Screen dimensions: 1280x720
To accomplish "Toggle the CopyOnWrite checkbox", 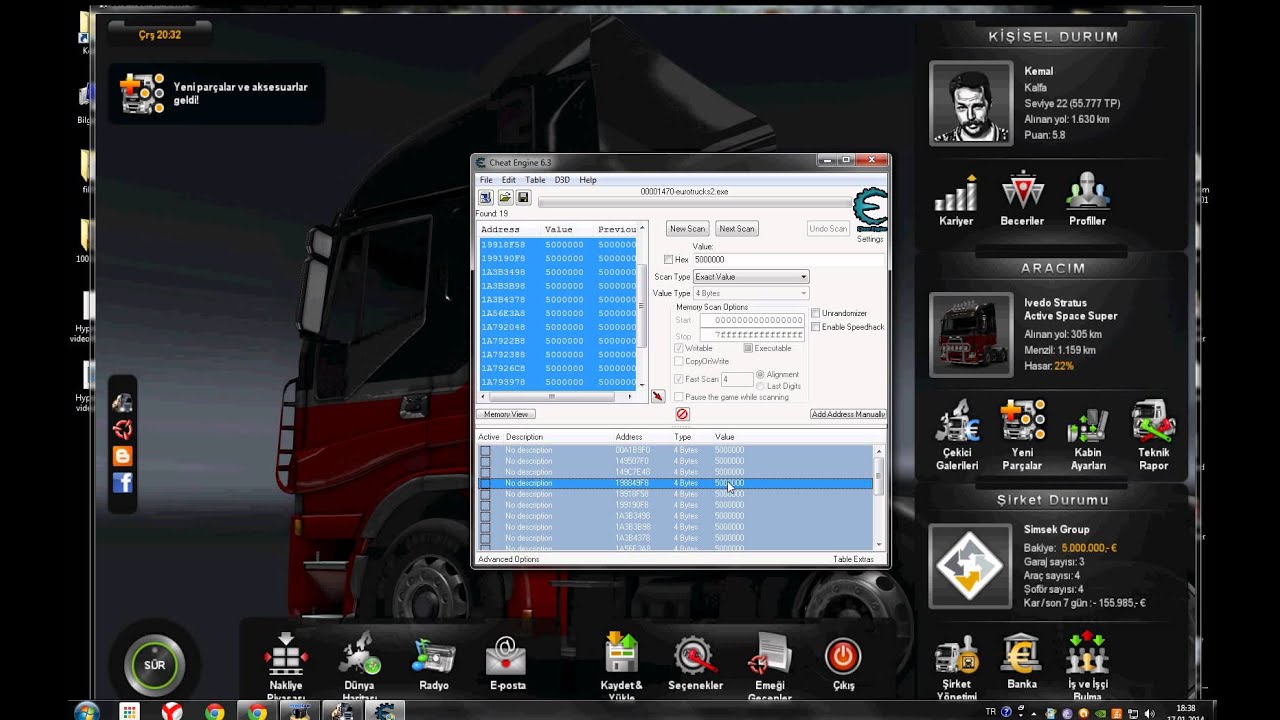I will coord(680,361).
